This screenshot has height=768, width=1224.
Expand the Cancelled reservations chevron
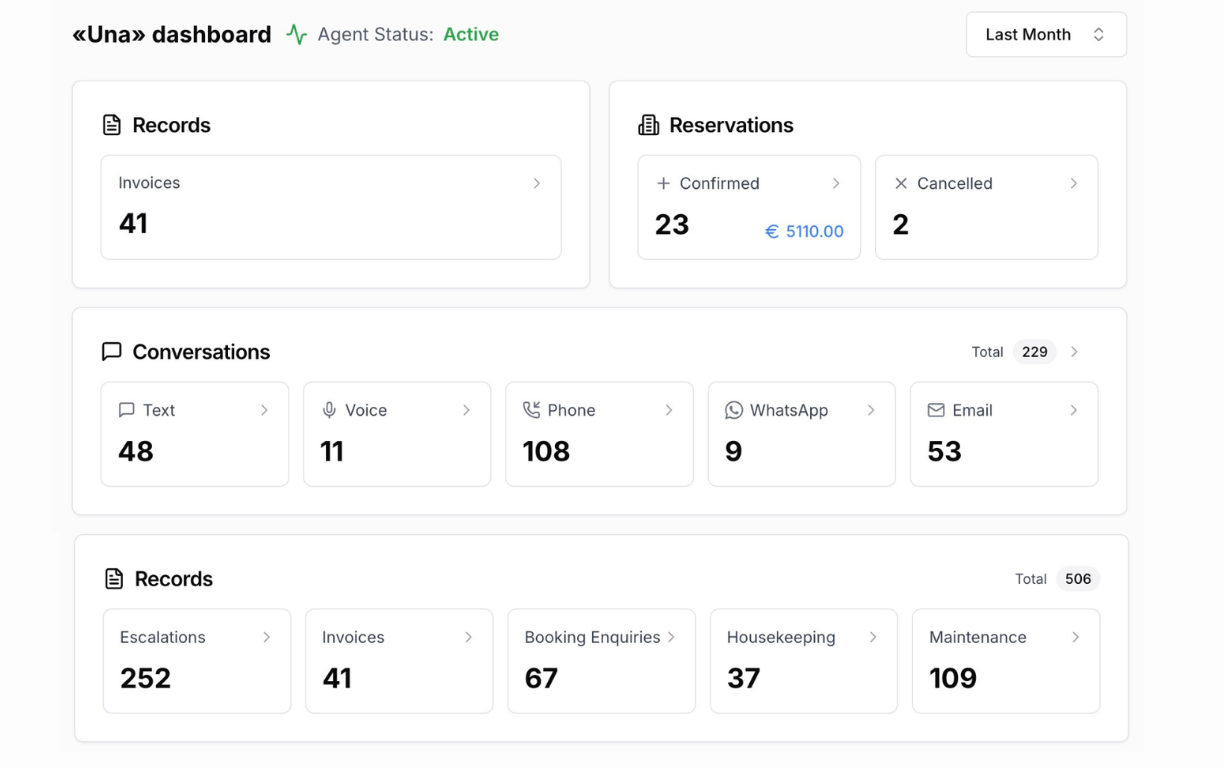tap(1074, 183)
